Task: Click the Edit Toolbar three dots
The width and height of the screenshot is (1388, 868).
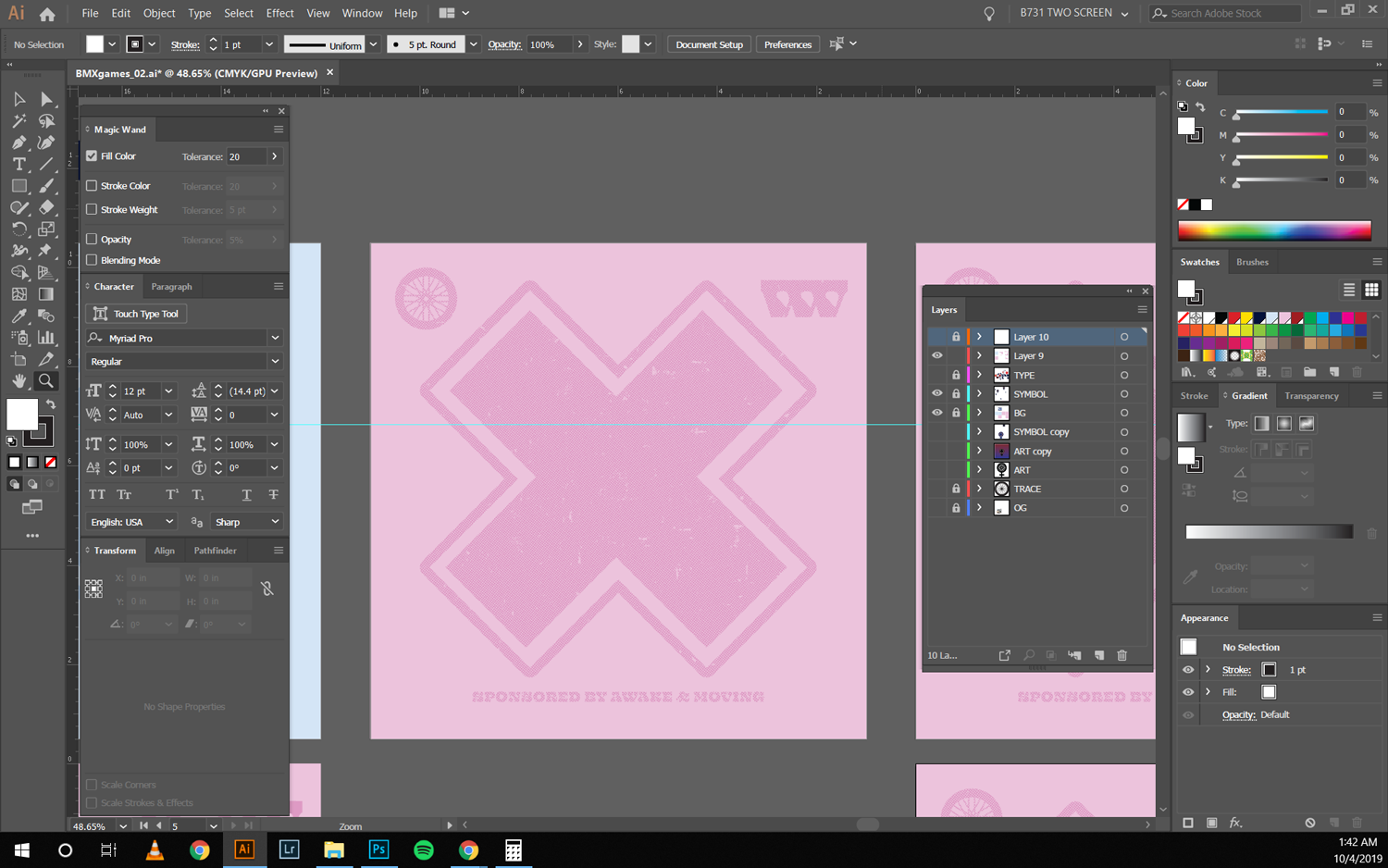Action: click(x=32, y=536)
